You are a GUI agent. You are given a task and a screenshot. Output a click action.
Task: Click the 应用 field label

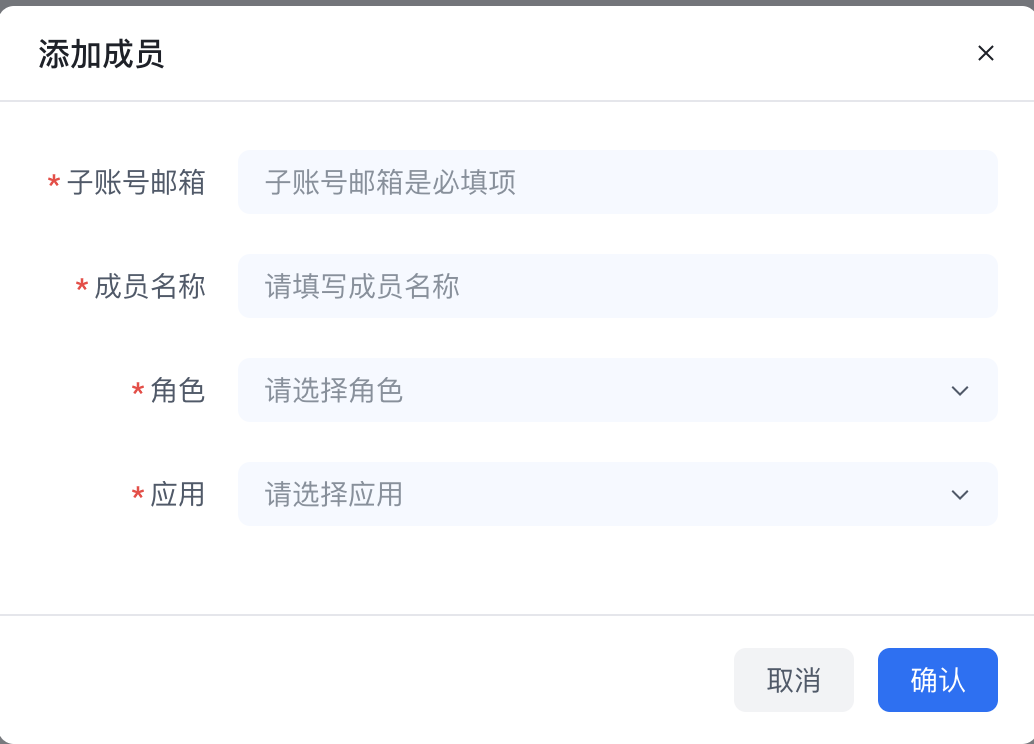pos(178,495)
